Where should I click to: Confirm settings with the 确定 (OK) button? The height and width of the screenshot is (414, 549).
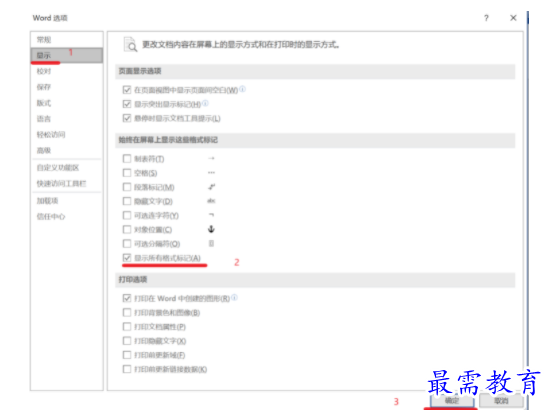click(x=452, y=400)
